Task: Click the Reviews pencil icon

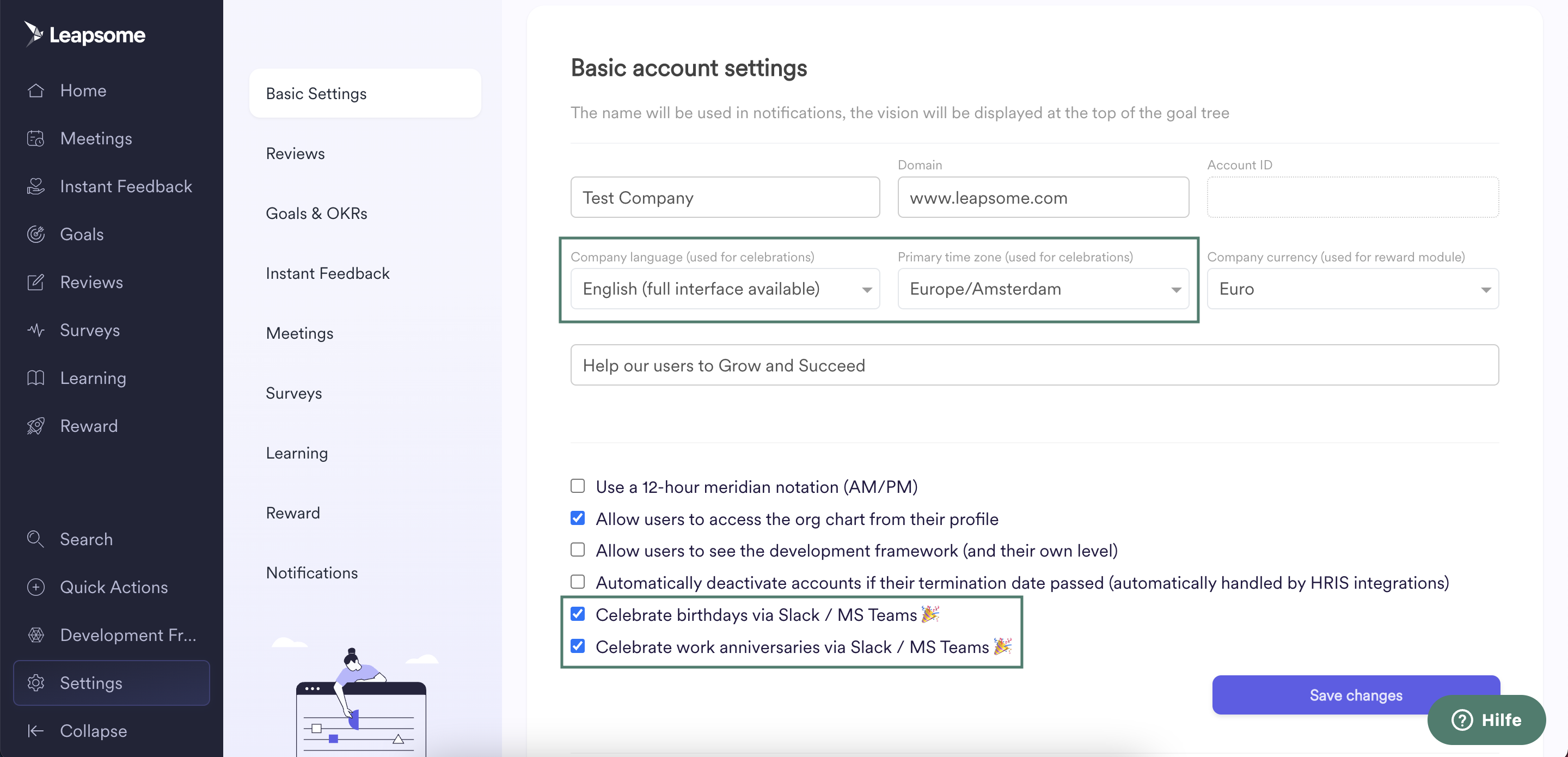Action: (x=36, y=282)
